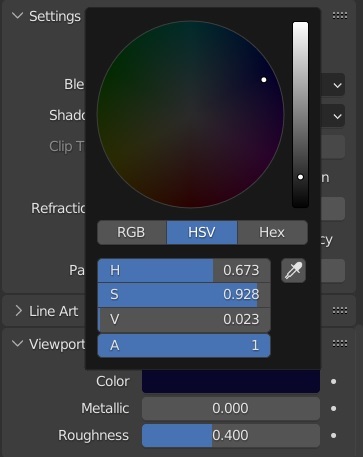Click the Metallic value field
The width and height of the screenshot is (363, 457).
pyautogui.click(x=231, y=408)
